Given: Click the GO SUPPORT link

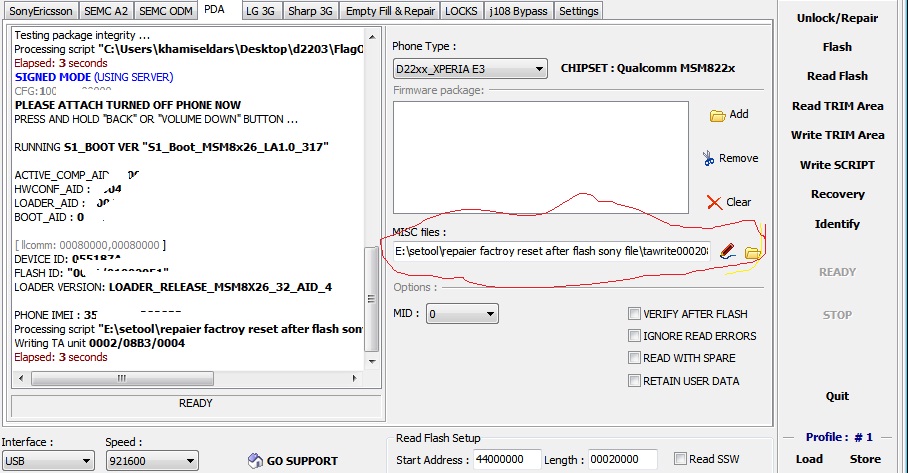Looking at the screenshot, I should click(x=302, y=461).
